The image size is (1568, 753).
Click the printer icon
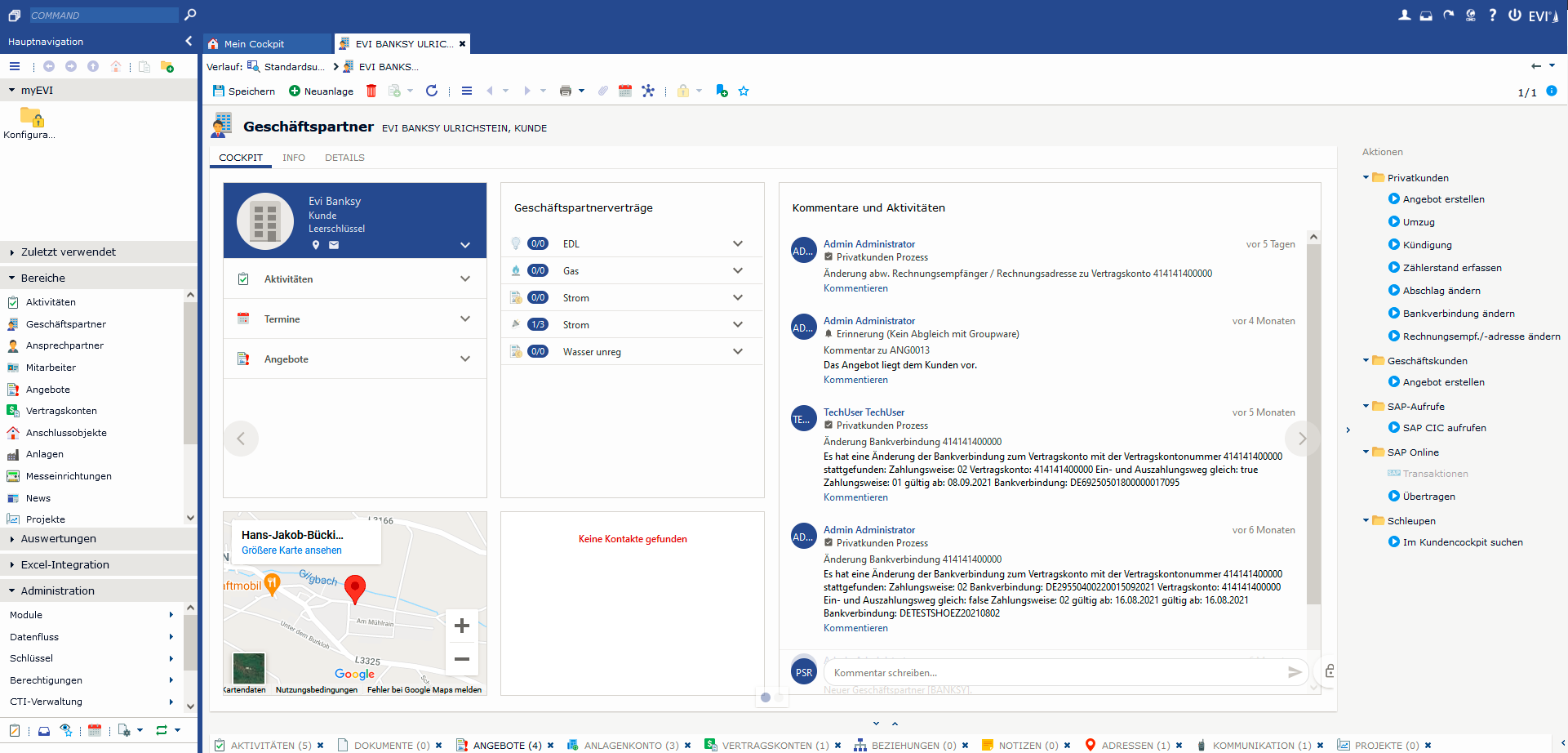click(x=565, y=91)
